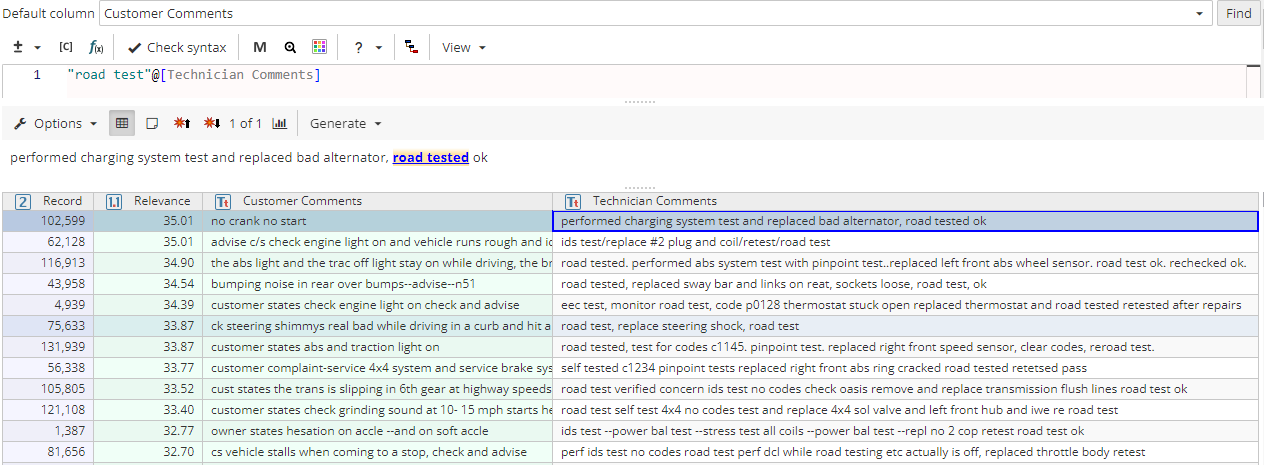
Task: Jump to previous highlight match
Action: tap(182, 123)
